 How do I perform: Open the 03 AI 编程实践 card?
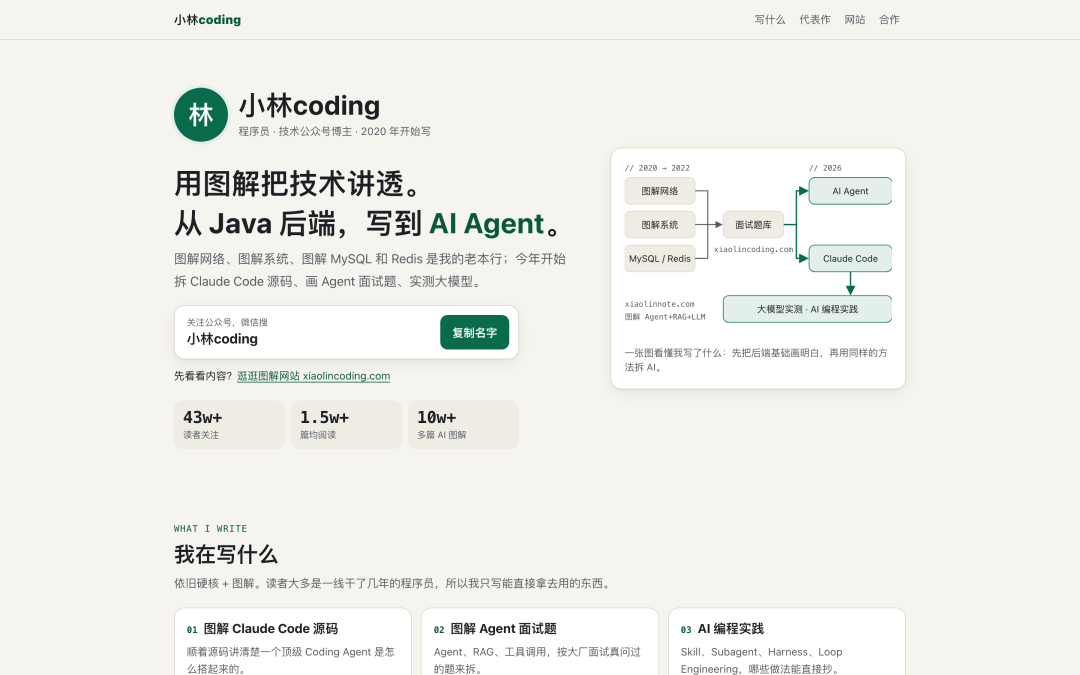coord(787,642)
